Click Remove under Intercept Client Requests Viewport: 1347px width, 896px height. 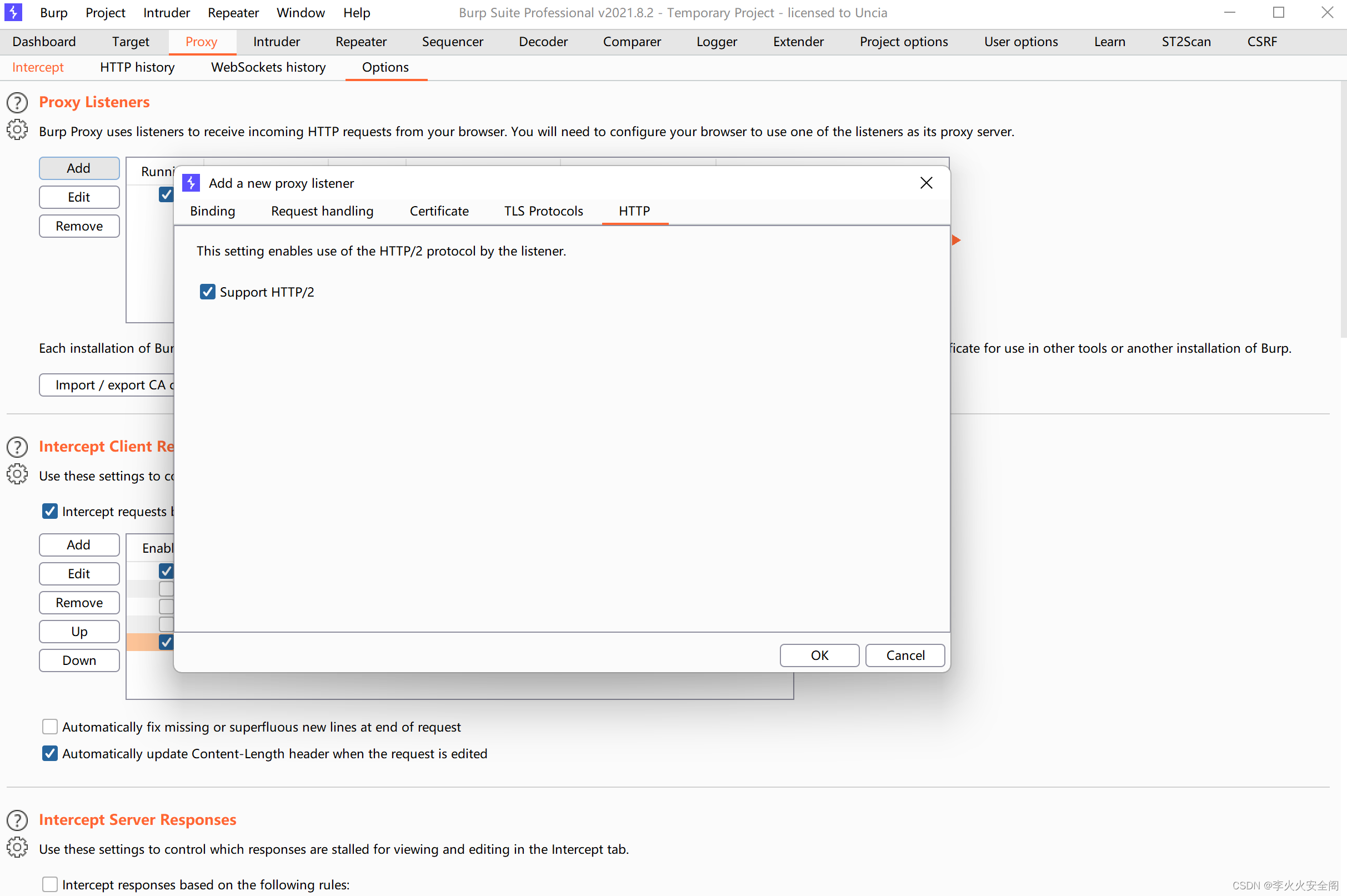(x=79, y=603)
